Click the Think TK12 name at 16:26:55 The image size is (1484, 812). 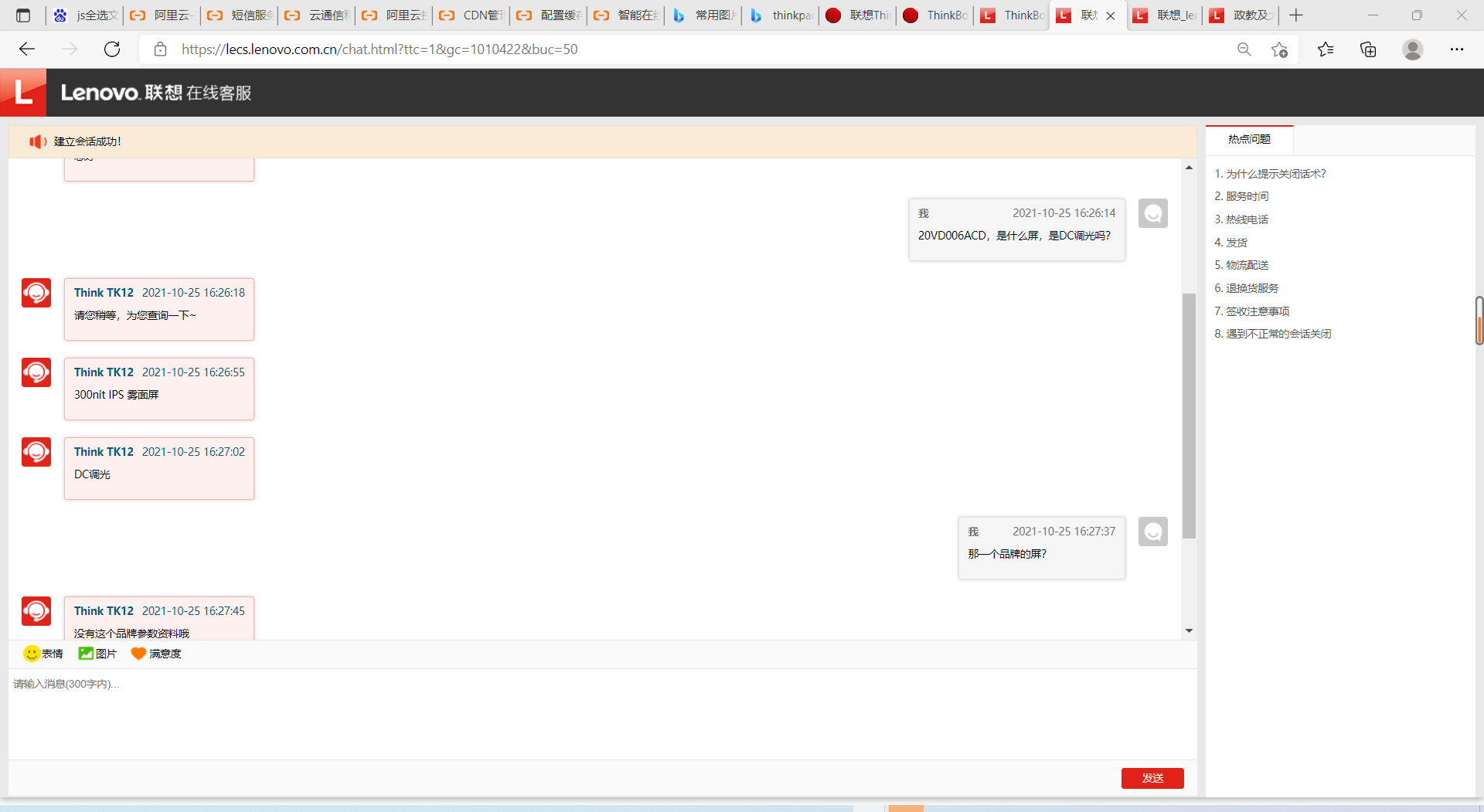104,372
